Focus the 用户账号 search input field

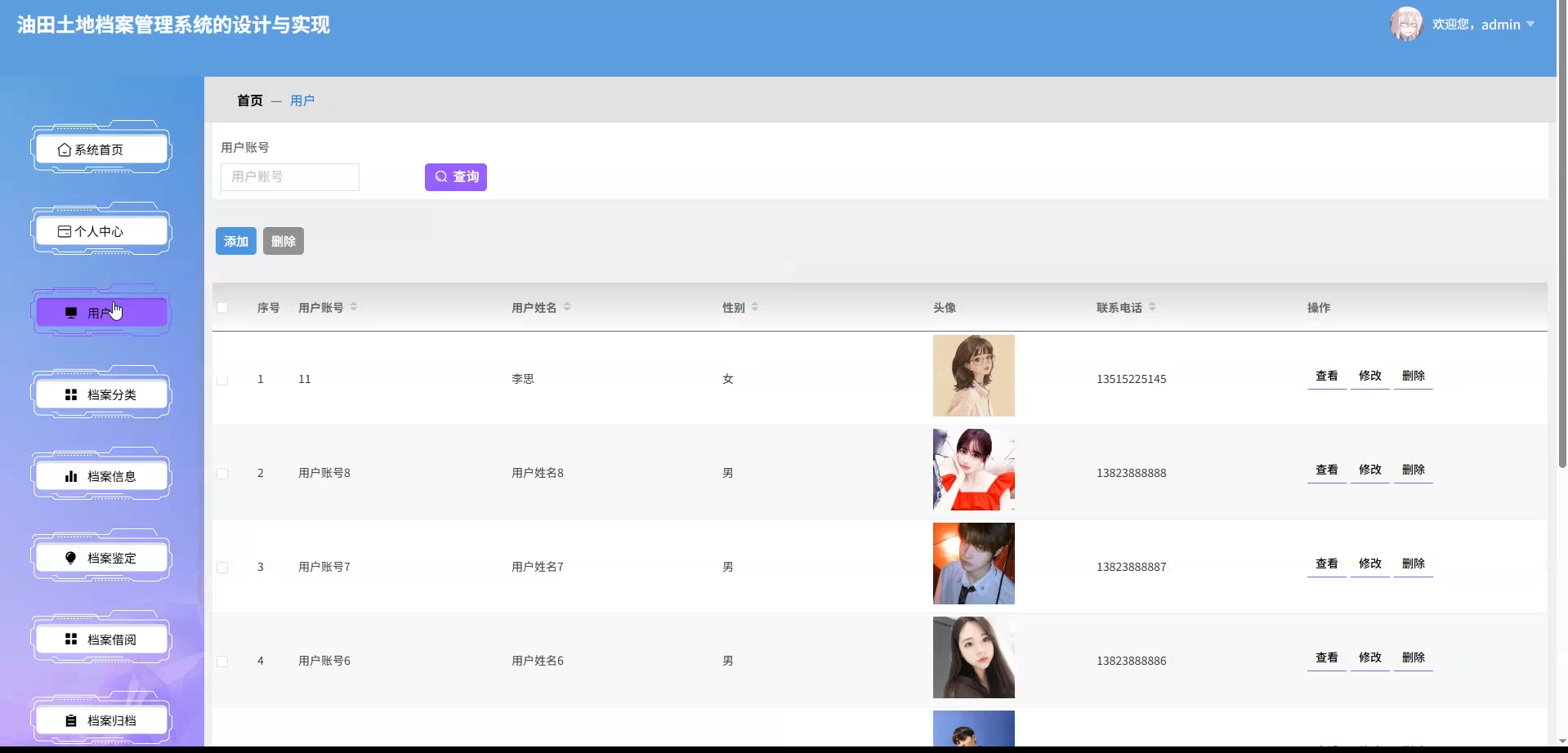pos(290,177)
